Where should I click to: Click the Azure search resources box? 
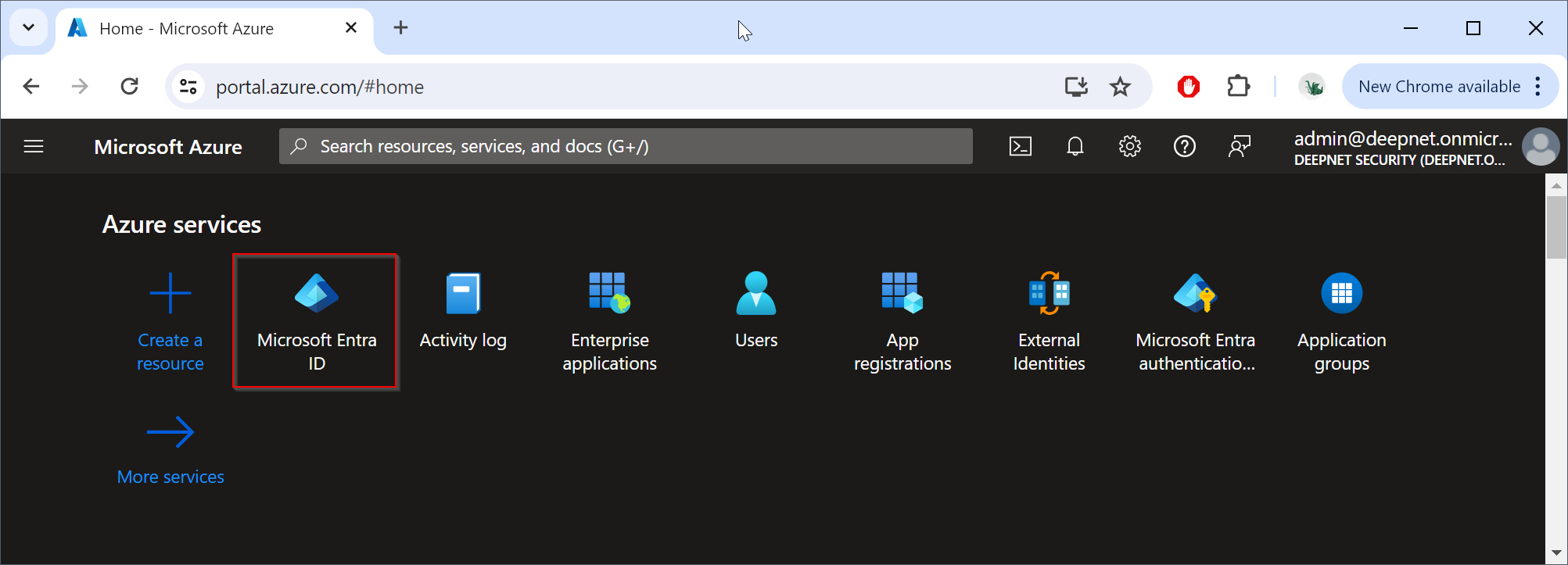tap(626, 146)
